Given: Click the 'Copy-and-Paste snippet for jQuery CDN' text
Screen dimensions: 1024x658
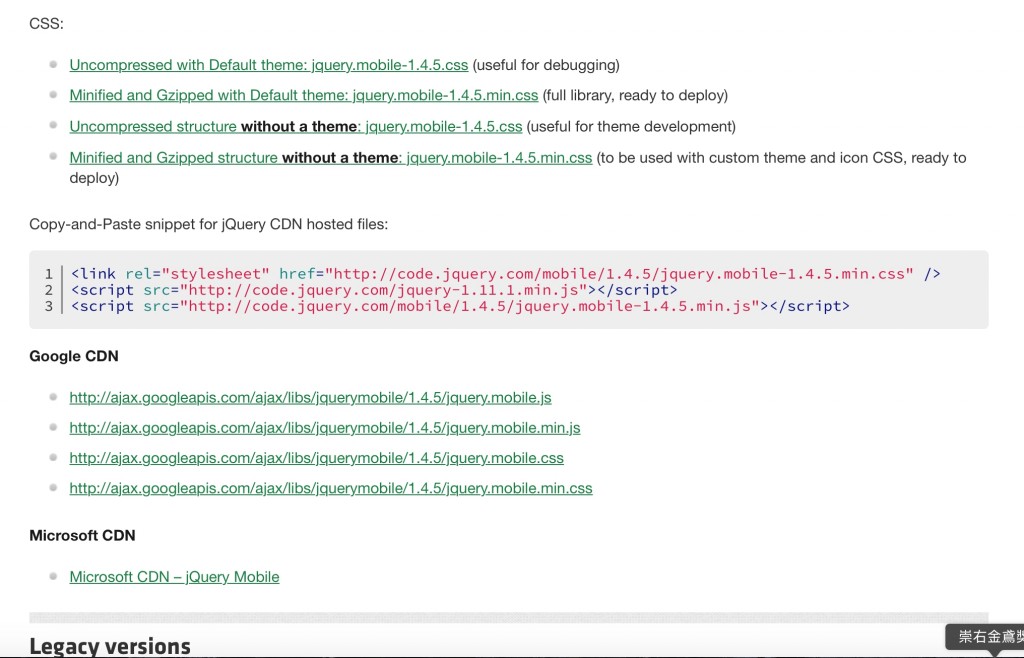Looking at the screenshot, I should point(208,225).
